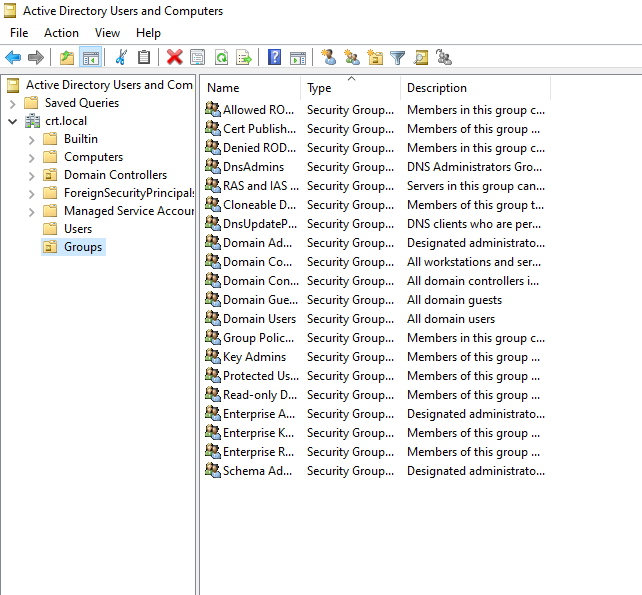Viewport: 642px width, 595px height.
Task: Click the crt.local domain icon
Action: tap(32, 121)
